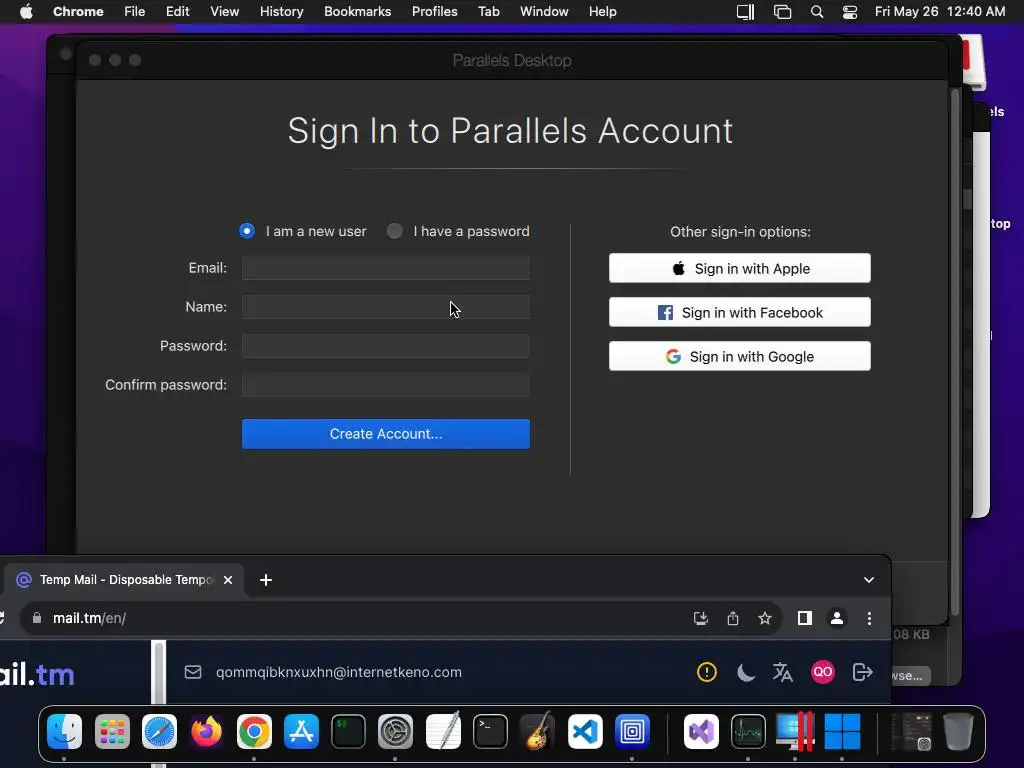Click the envelope icon beside the email address
Screen dimensions: 1024x768
[193, 672]
